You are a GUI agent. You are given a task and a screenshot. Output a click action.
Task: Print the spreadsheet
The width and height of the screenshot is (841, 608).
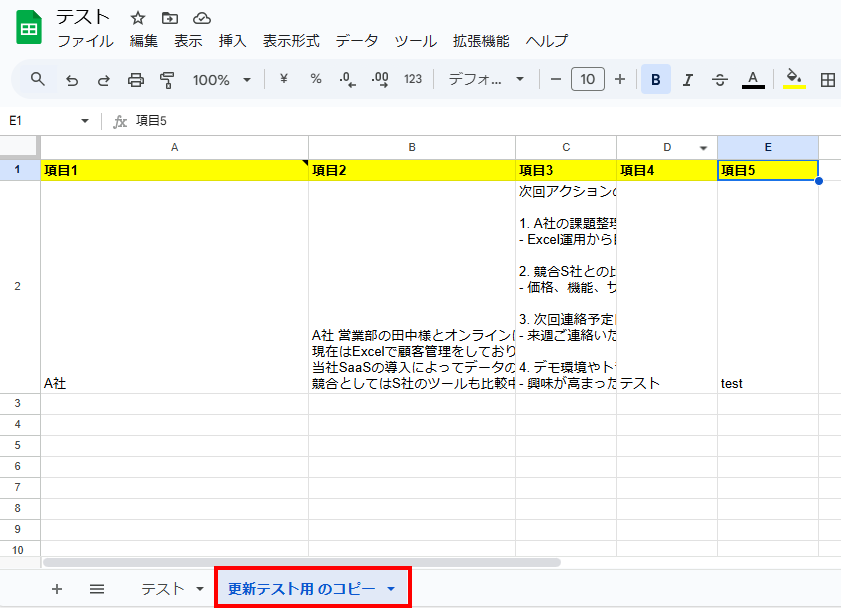pos(136,80)
